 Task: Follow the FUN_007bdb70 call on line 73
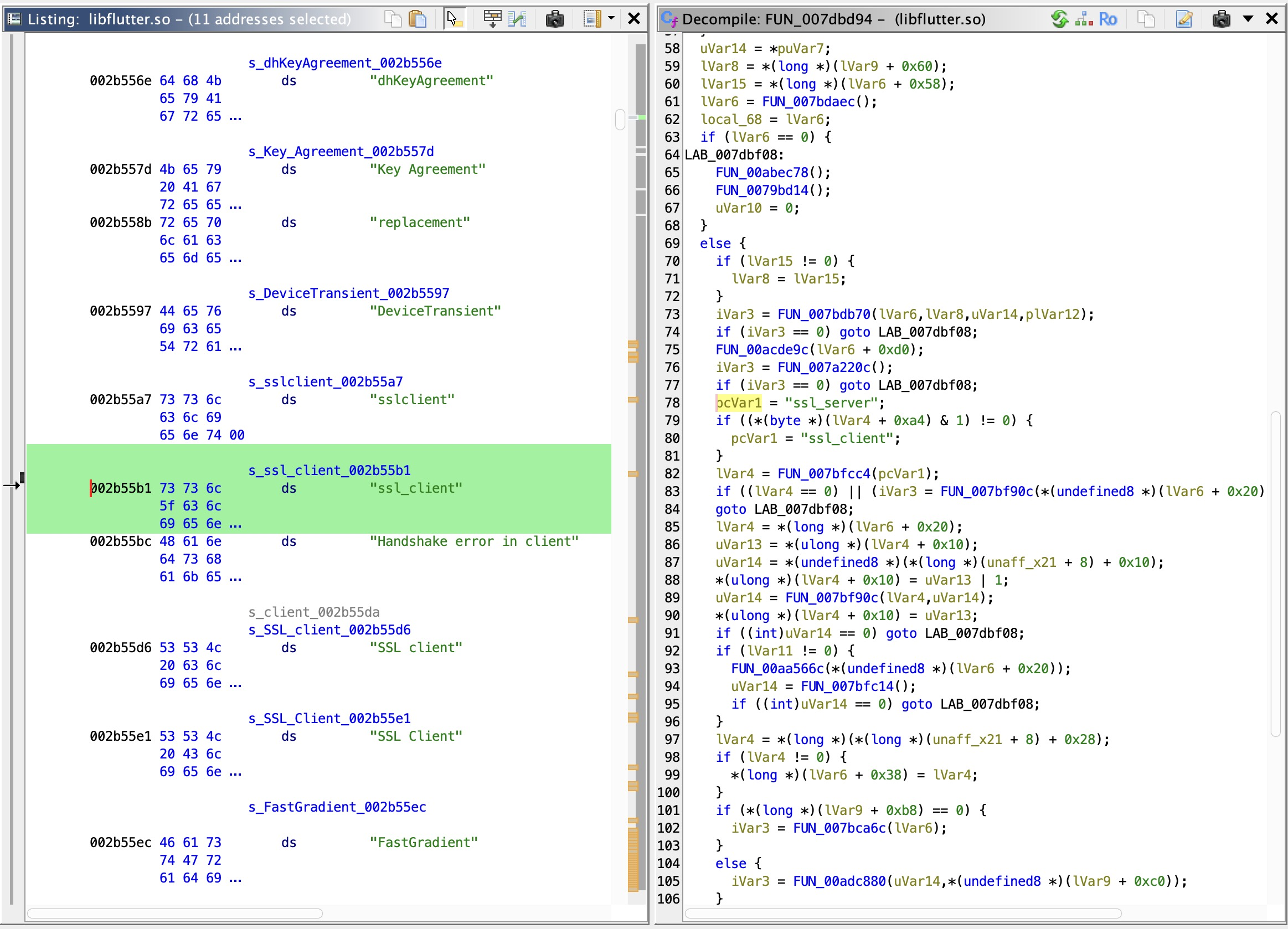(x=823, y=314)
